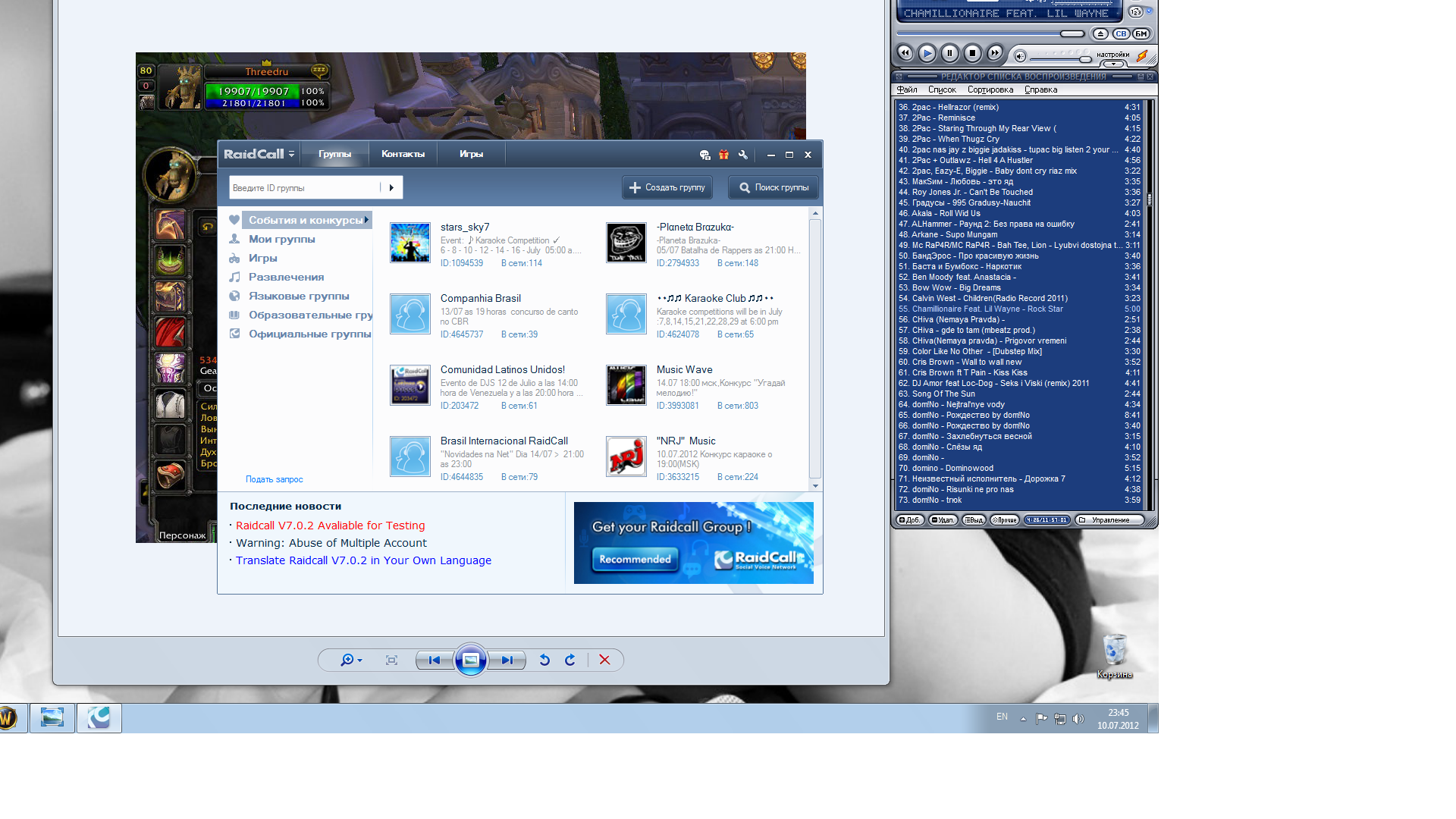
Task: Click the Подать запрос link
Action: [x=274, y=479]
